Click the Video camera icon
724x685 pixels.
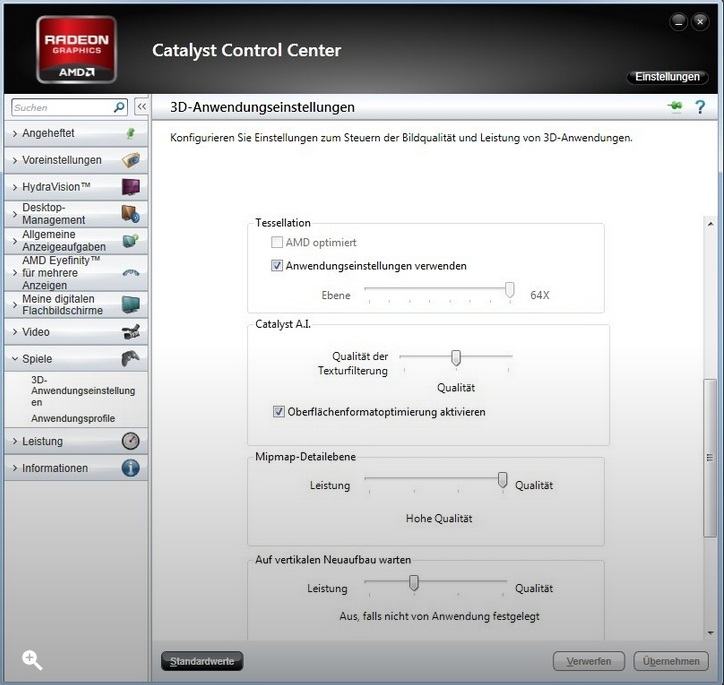[x=131, y=332]
